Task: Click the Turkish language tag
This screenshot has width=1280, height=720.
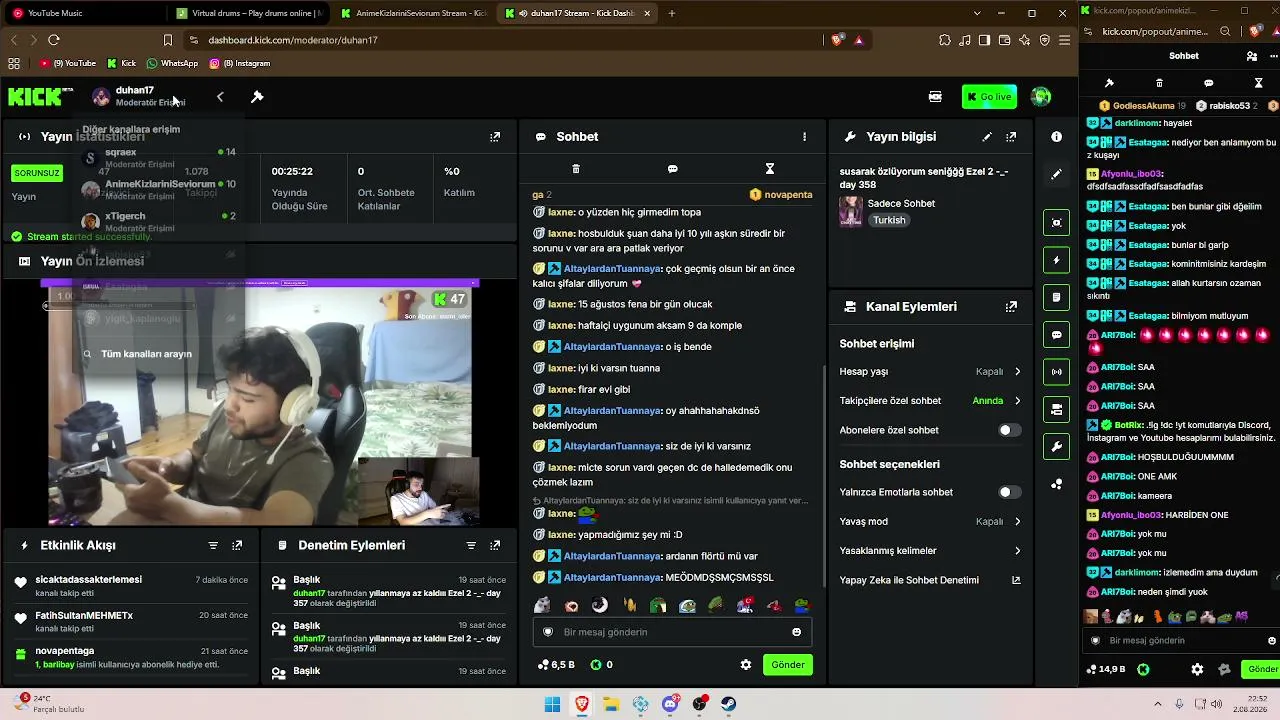Action: (888, 220)
